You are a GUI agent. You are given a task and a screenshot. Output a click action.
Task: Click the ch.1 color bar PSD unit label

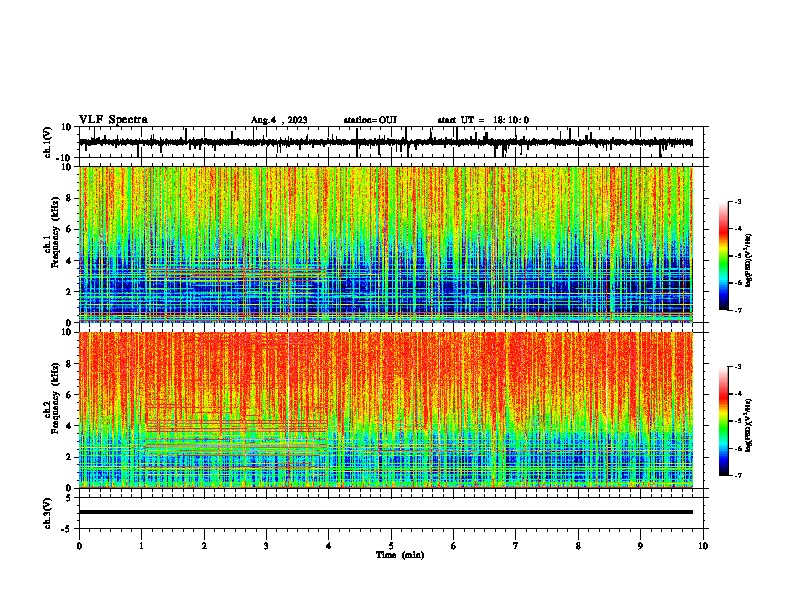[749, 260]
